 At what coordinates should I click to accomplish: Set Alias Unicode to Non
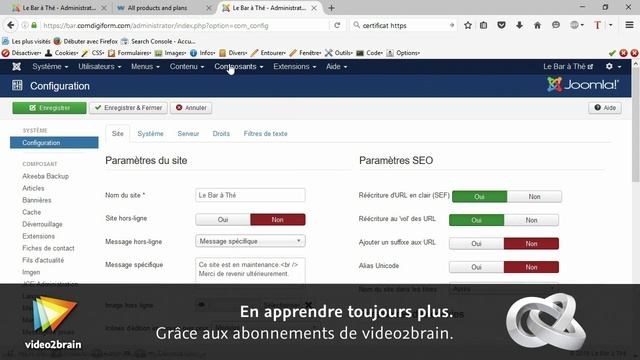pyautogui.click(x=531, y=267)
